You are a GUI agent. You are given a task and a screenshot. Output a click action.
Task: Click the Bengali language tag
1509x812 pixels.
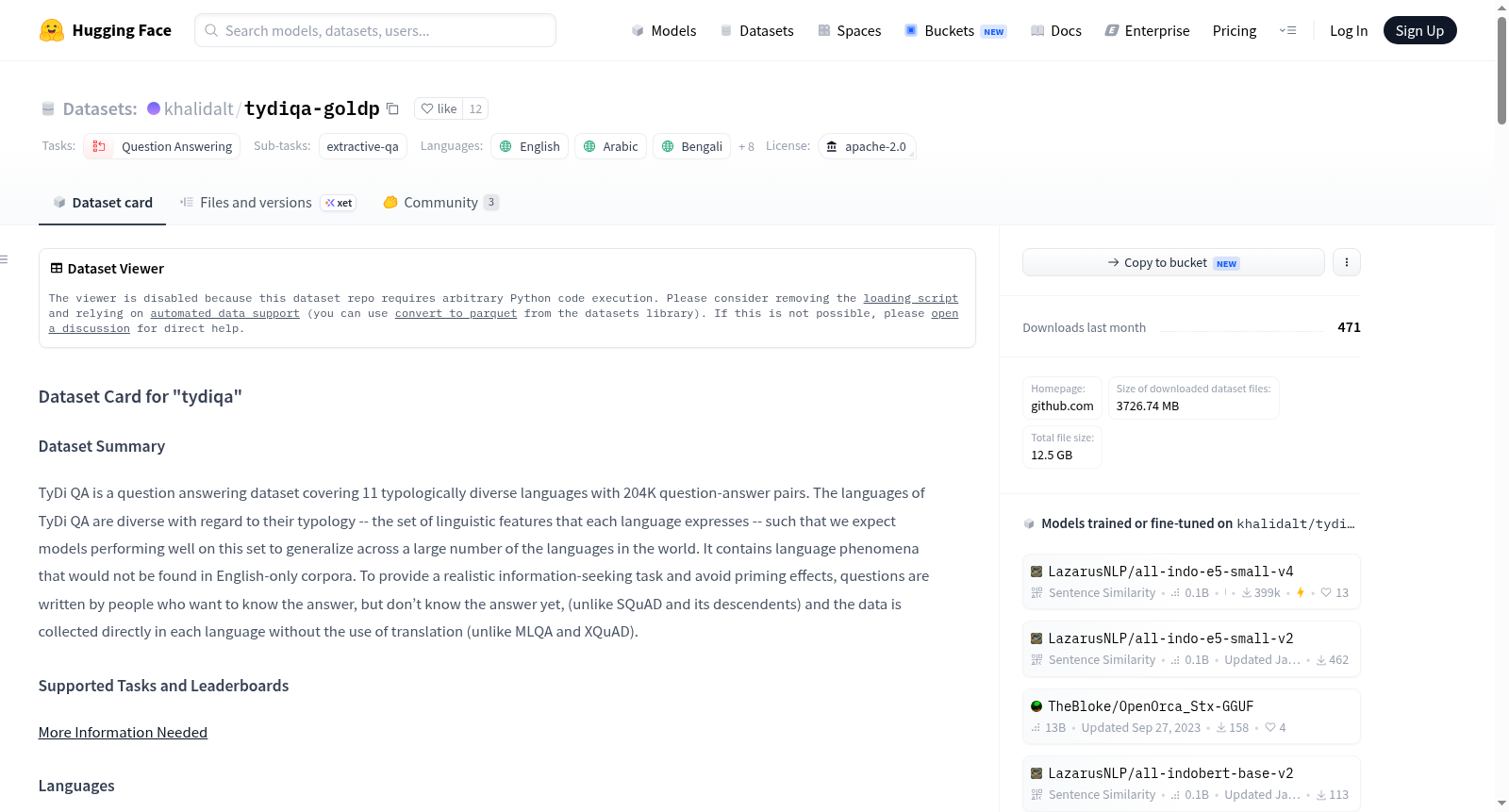pos(692,146)
